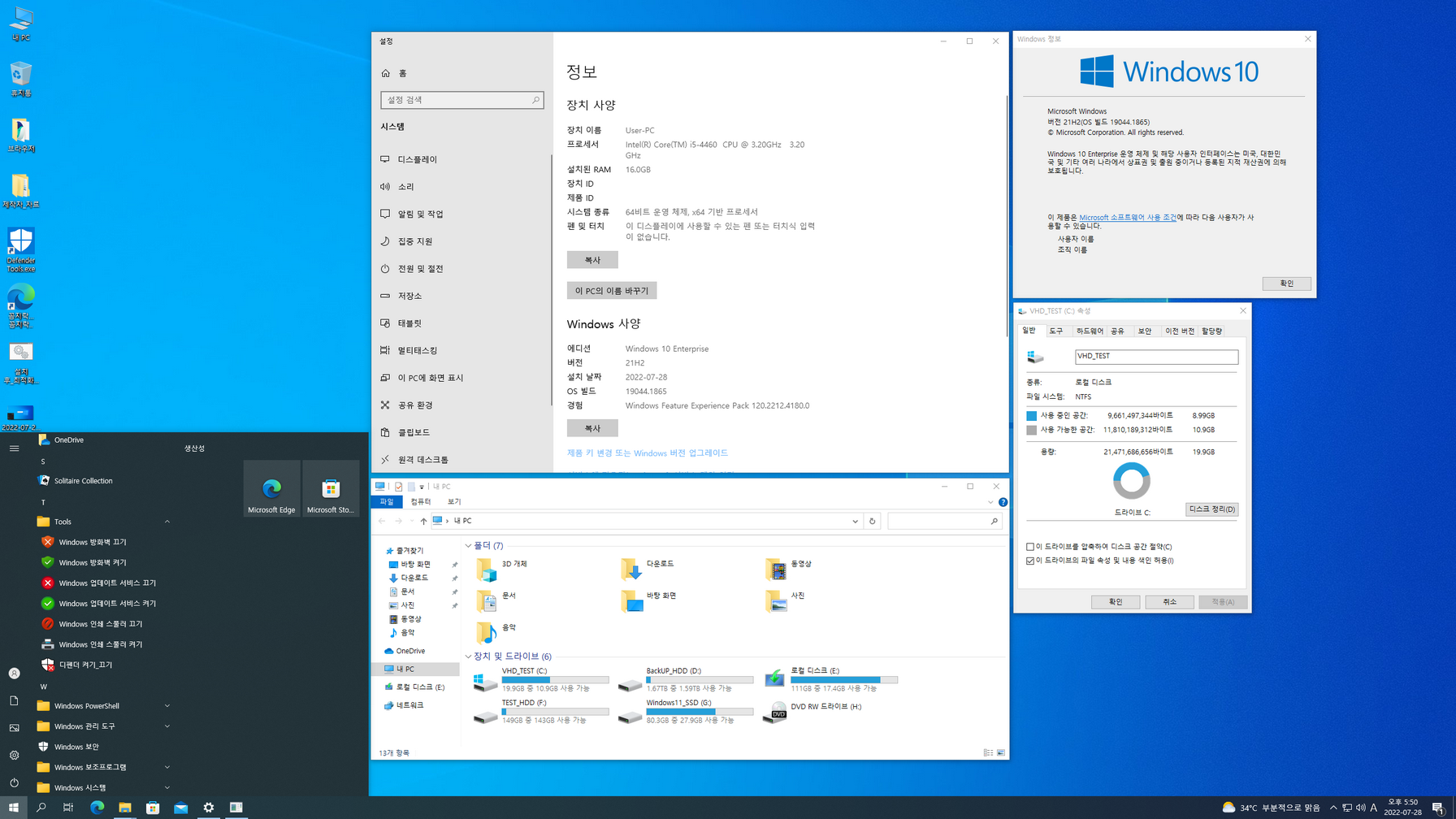1456x819 pixels.
Task: Open the start menu settings gear
Action: tap(14, 755)
